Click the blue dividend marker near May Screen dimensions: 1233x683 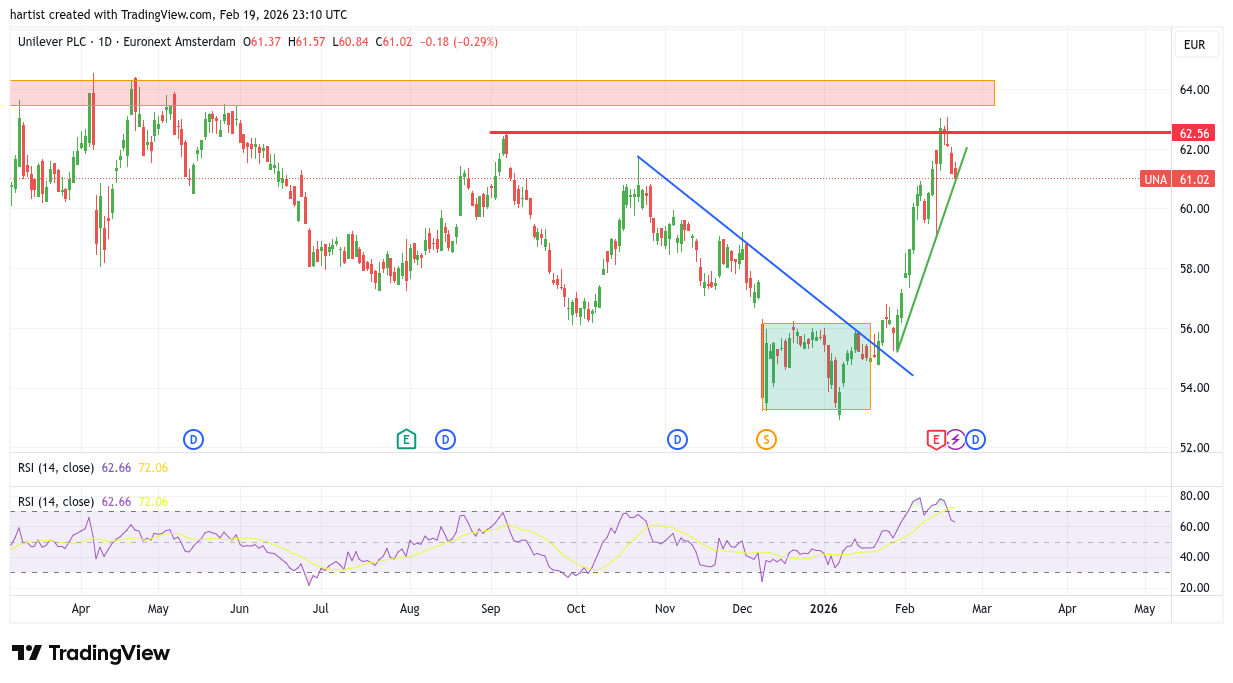(x=193, y=439)
